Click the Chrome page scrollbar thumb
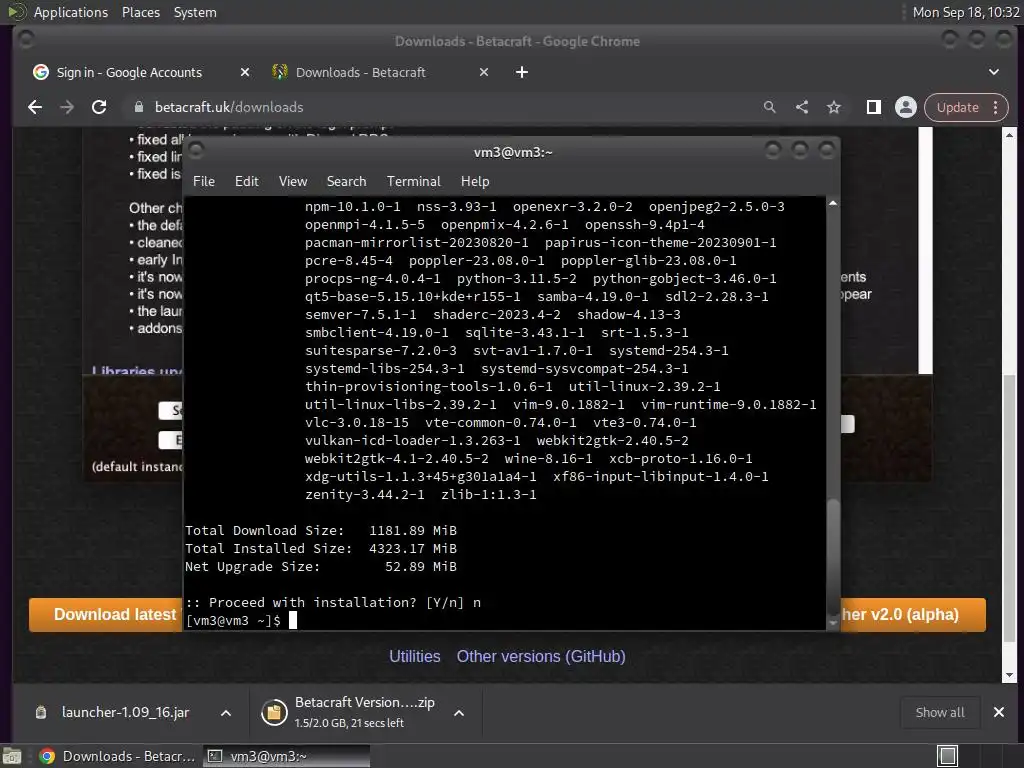This screenshot has height=768, width=1024. (1009, 509)
